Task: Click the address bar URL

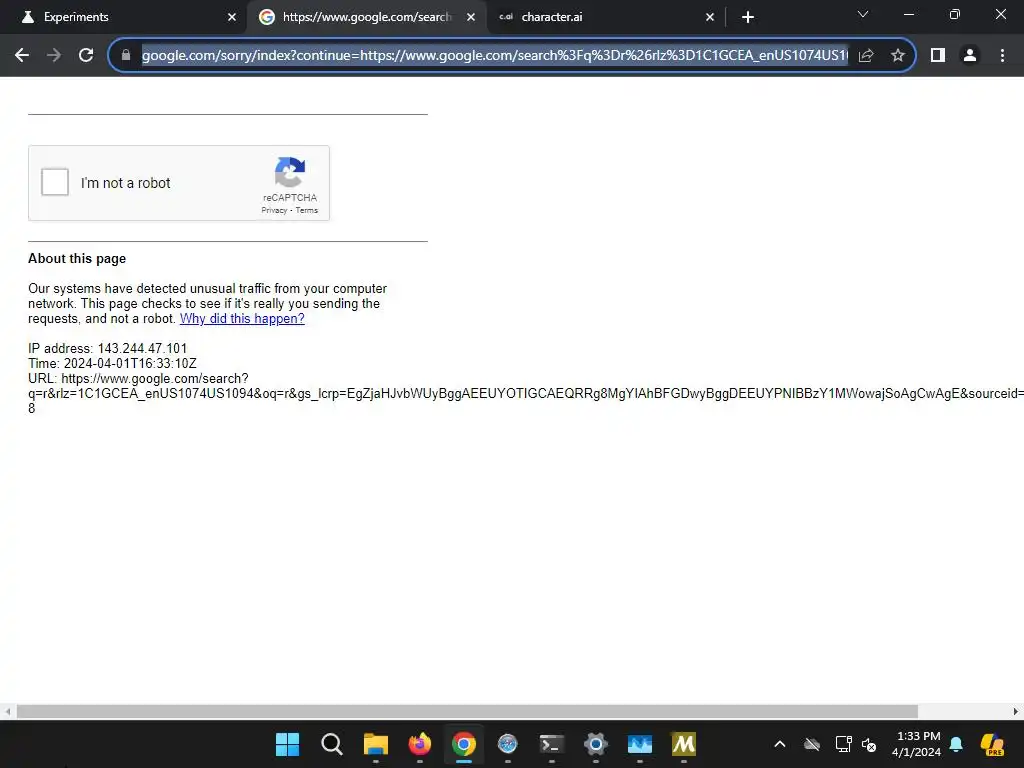Action: [x=494, y=55]
